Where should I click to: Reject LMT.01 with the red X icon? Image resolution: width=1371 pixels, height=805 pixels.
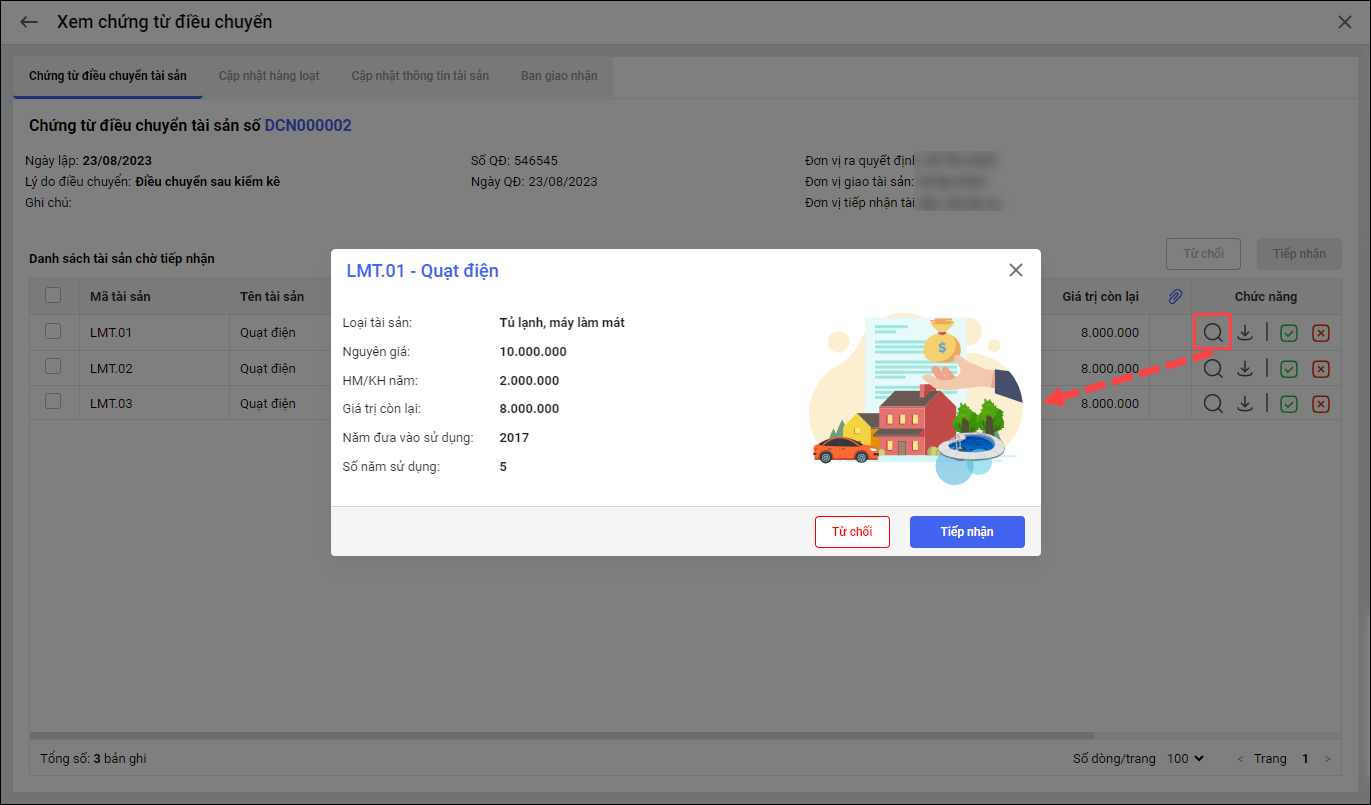[x=1321, y=334]
